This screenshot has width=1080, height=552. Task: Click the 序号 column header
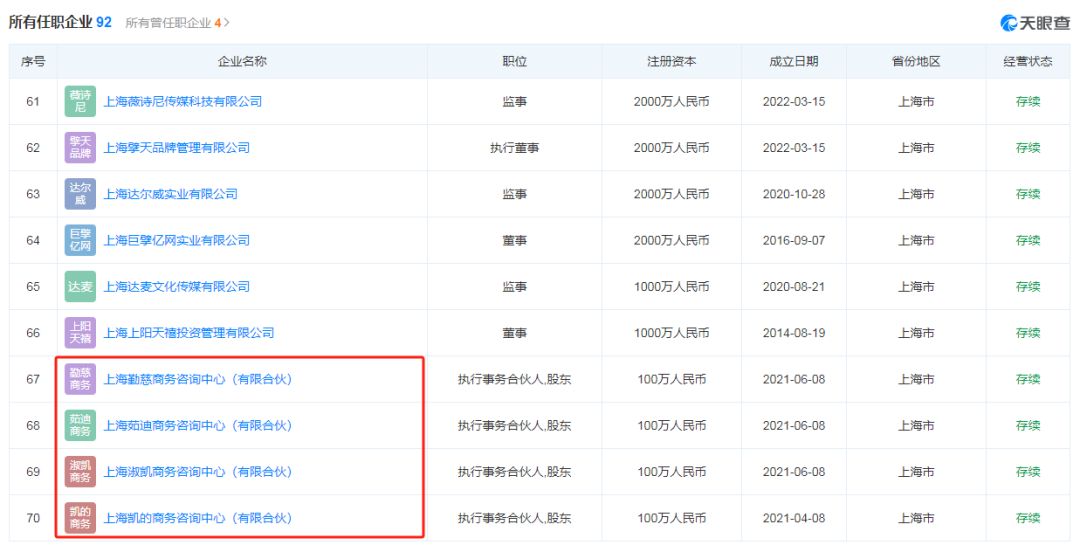tap(33, 61)
